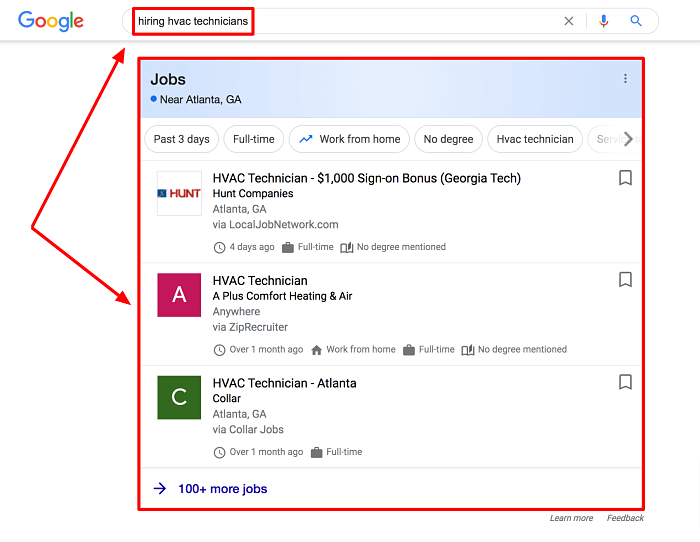Filter by Work from home chip
The width and height of the screenshot is (700, 542).
349,139
